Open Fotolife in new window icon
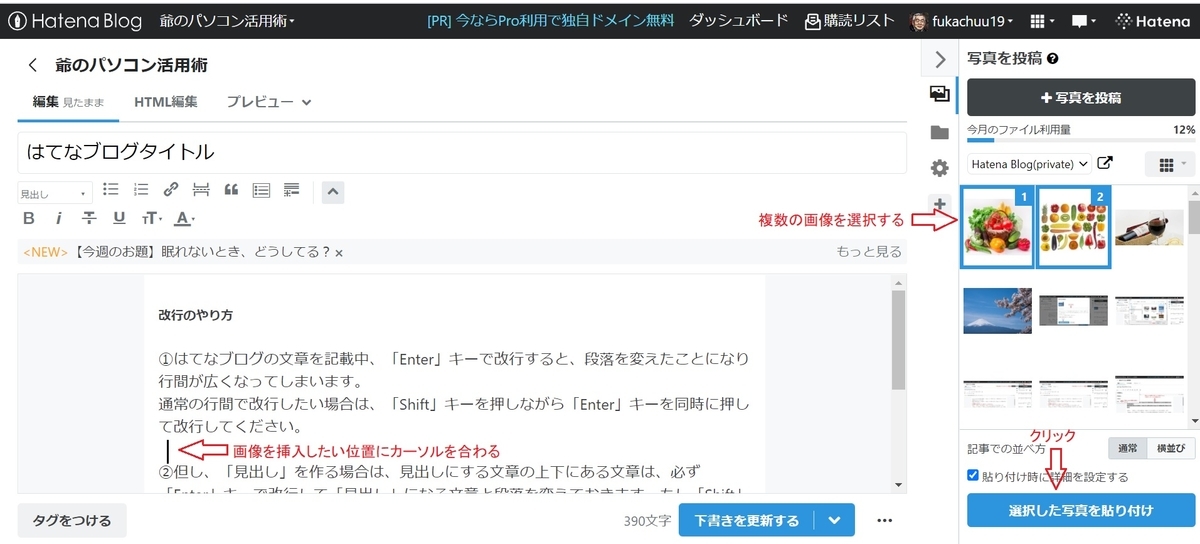Viewport: 1200px width, 544px height. click(1105, 164)
